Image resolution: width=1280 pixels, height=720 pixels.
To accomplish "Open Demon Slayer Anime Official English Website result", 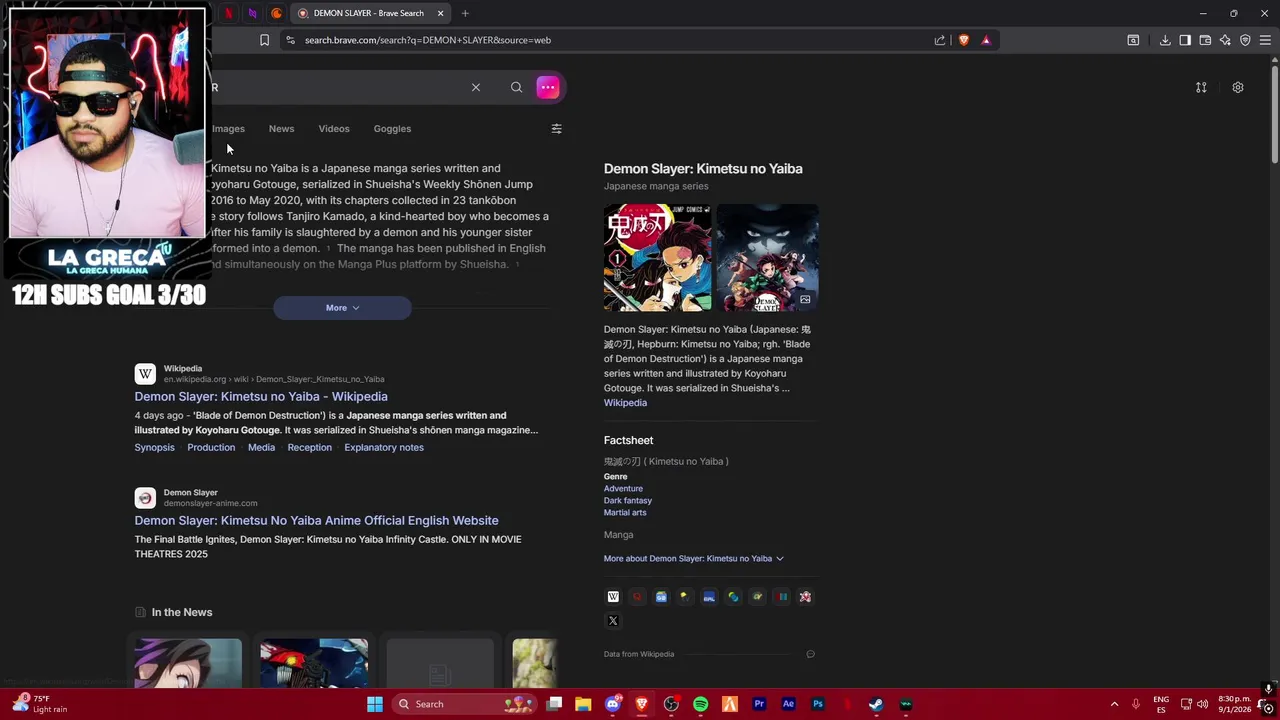I will (x=316, y=520).
